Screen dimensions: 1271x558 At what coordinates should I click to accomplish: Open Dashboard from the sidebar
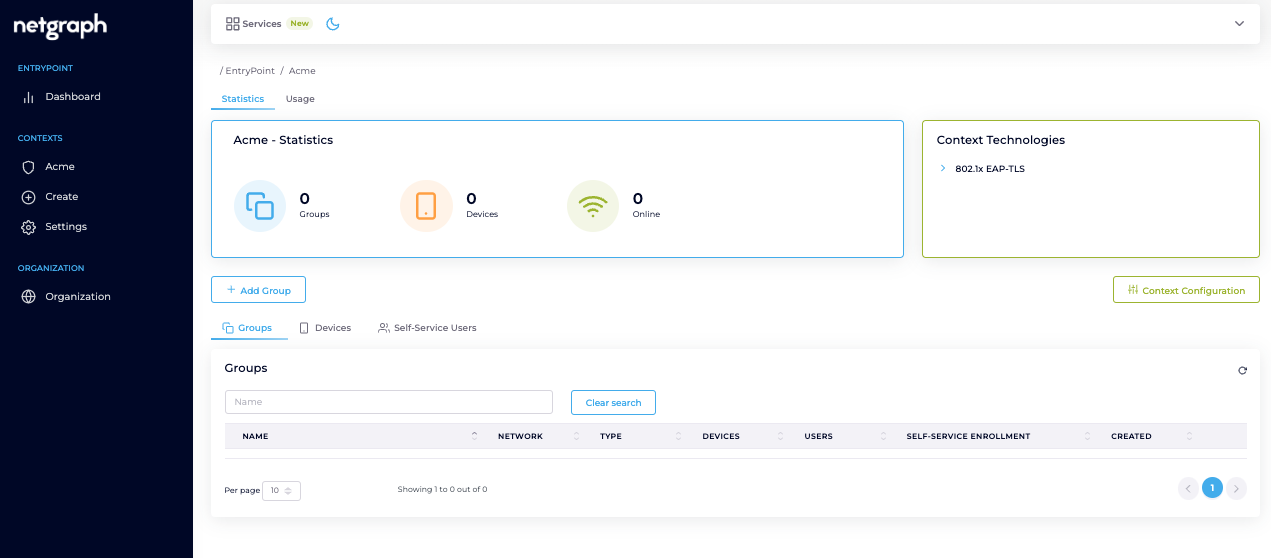tap(72, 97)
